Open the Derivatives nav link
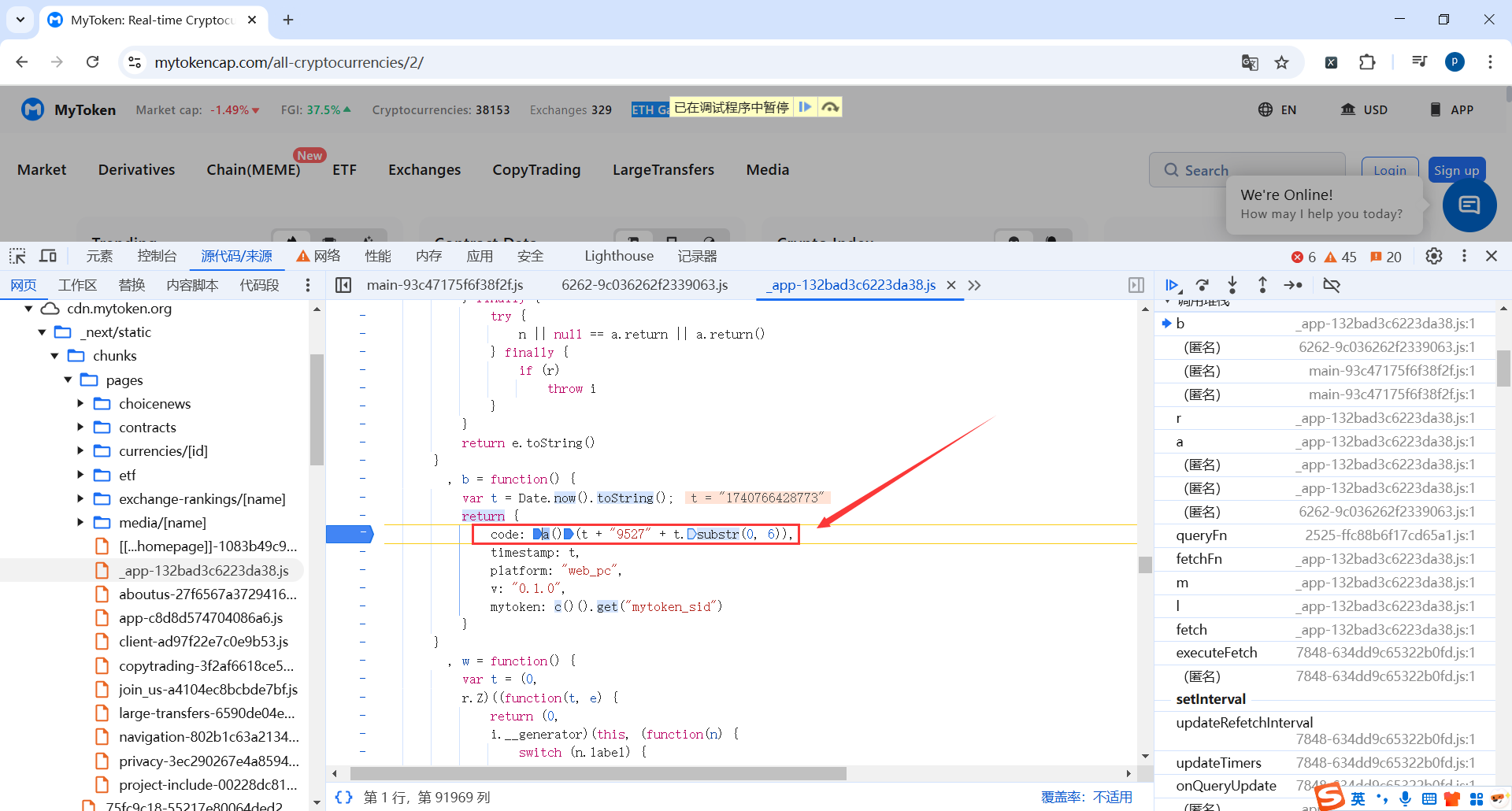 137,170
